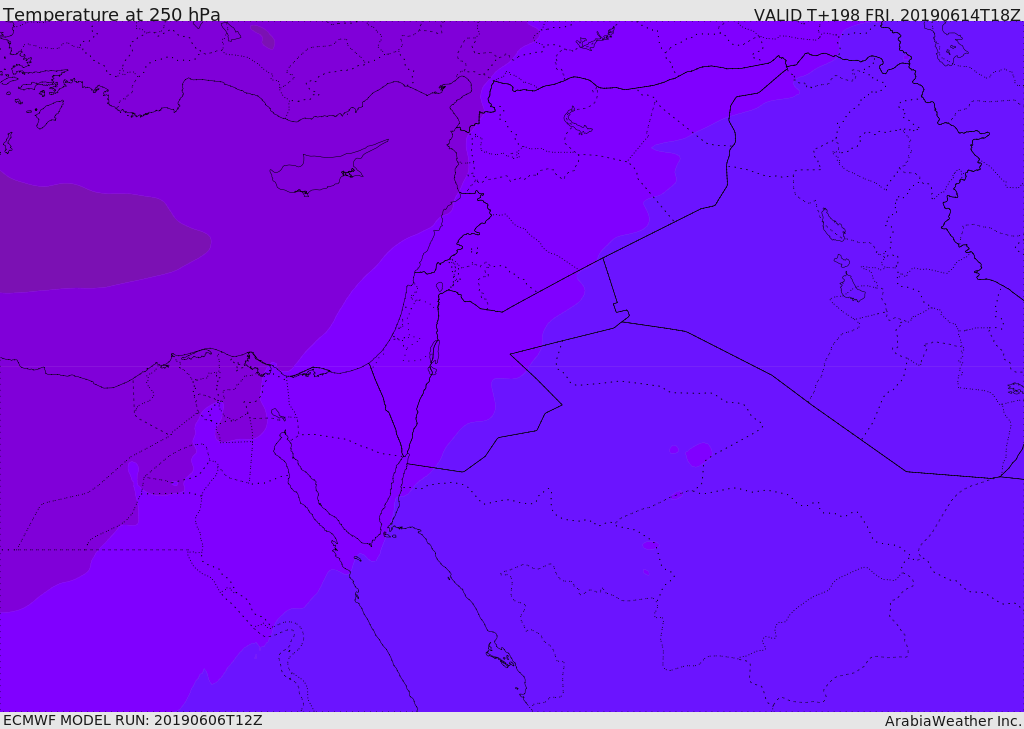Click the 'ECMWF MODEL RUN: 20190606T12Z' label
The width and height of the screenshot is (1024, 729).
point(133,721)
